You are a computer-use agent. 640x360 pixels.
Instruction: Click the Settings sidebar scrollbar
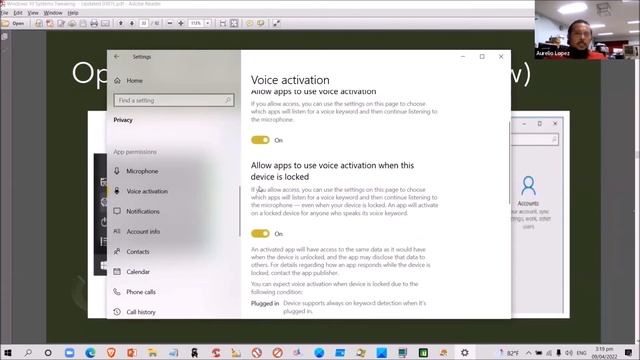click(240, 211)
